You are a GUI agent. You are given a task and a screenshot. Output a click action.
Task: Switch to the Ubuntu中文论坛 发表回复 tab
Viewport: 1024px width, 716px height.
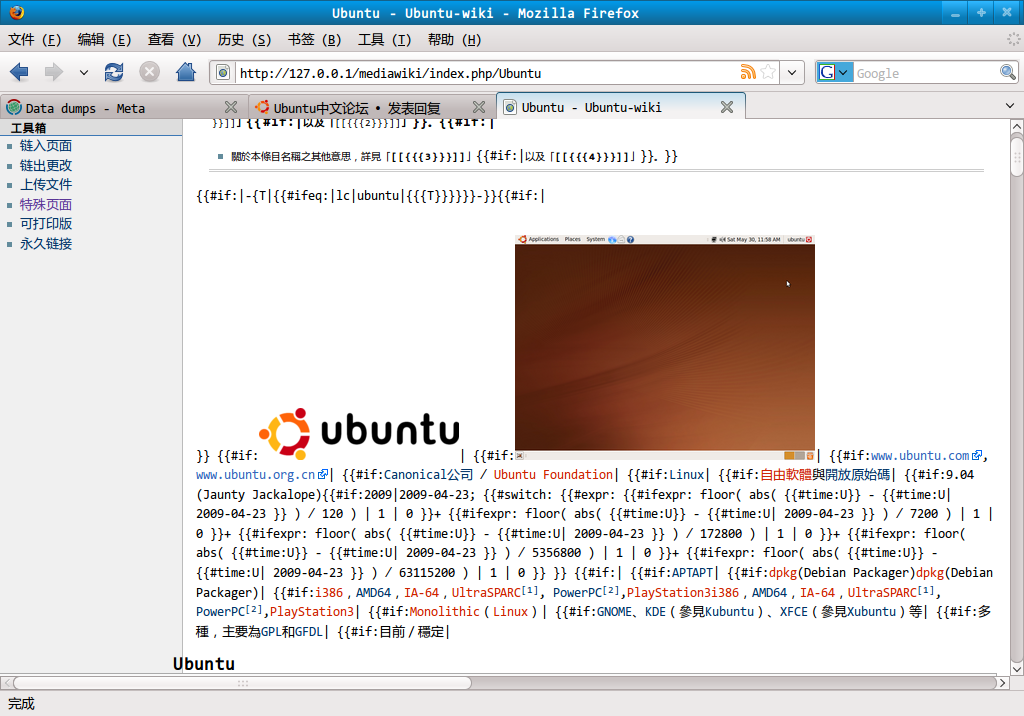coord(372,108)
